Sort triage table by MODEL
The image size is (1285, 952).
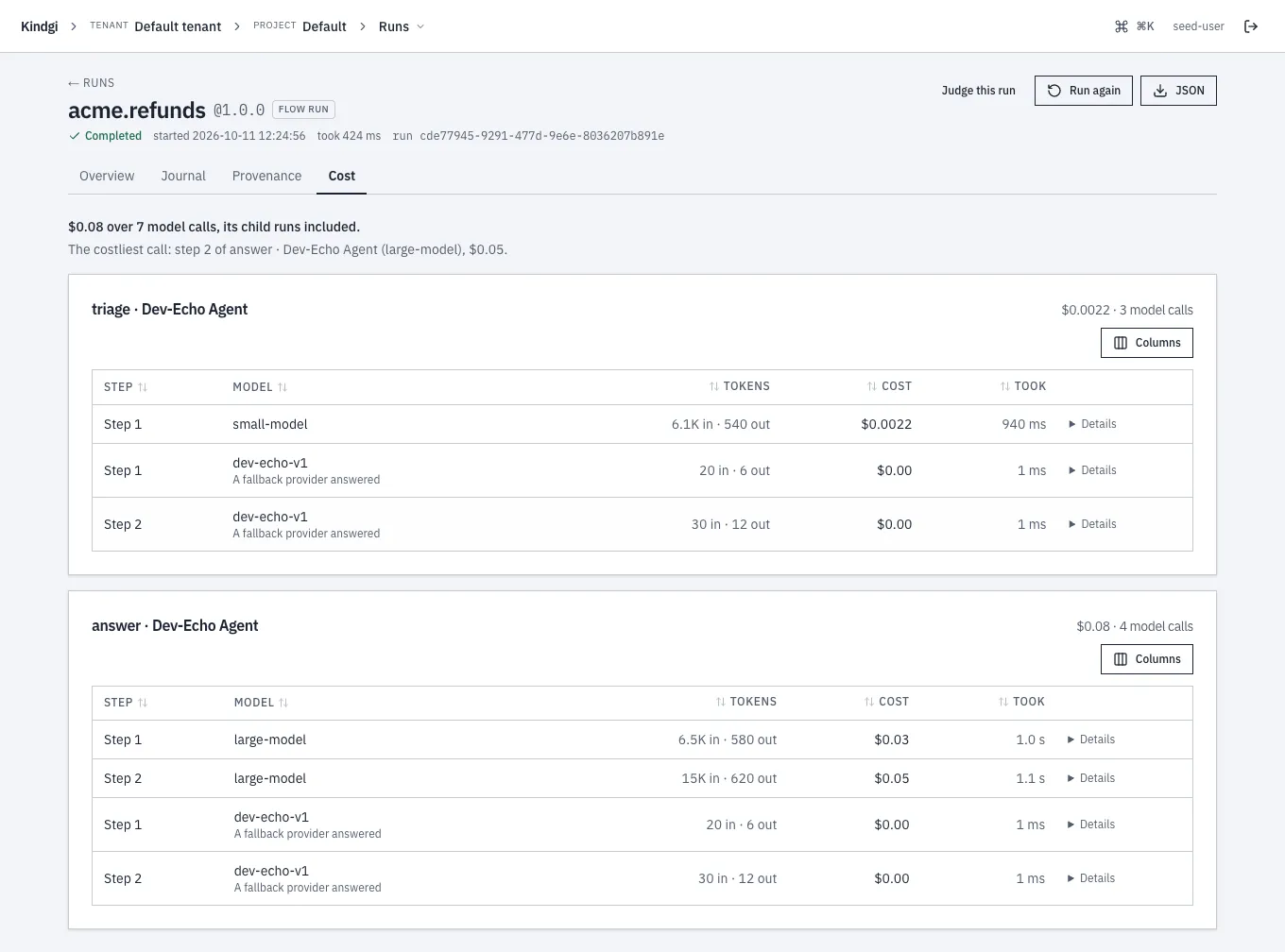(260, 387)
